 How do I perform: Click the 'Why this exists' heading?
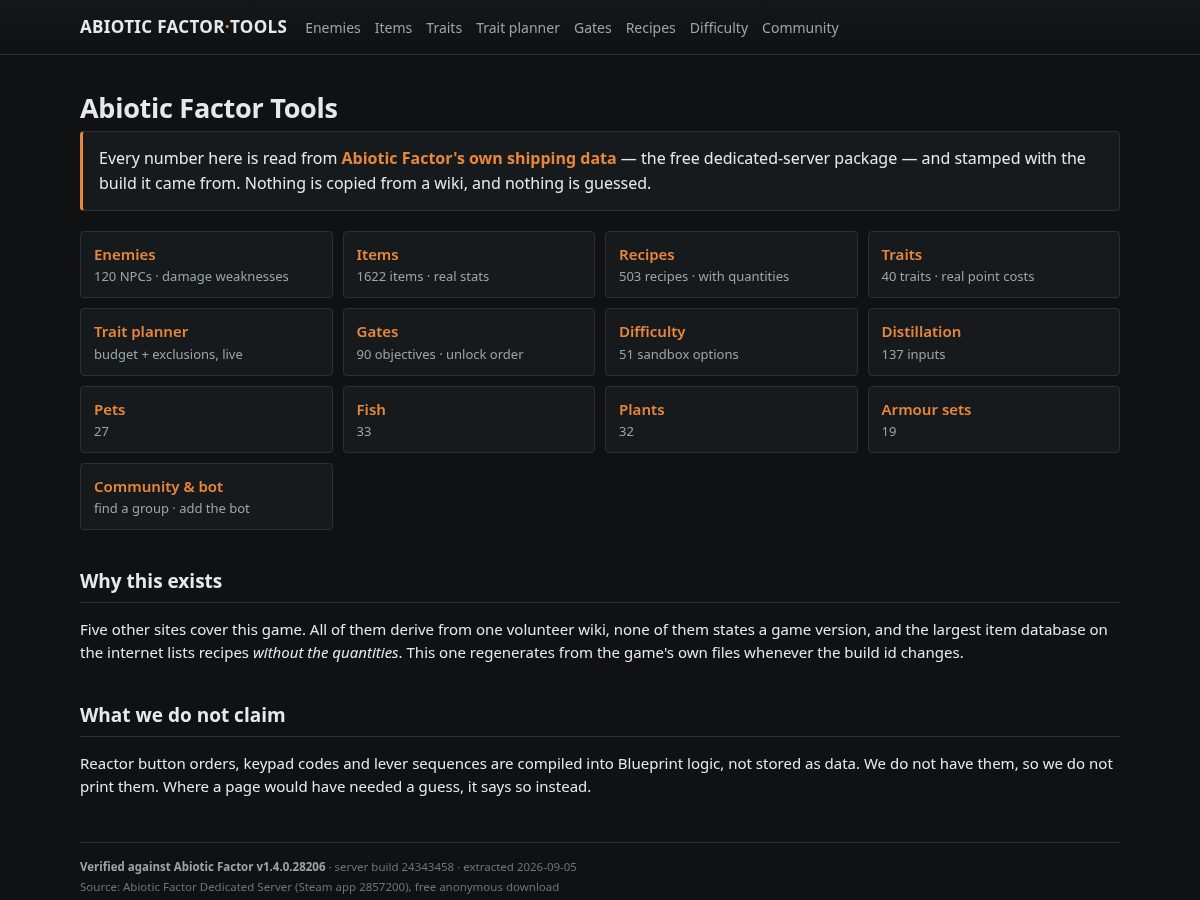point(151,581)
